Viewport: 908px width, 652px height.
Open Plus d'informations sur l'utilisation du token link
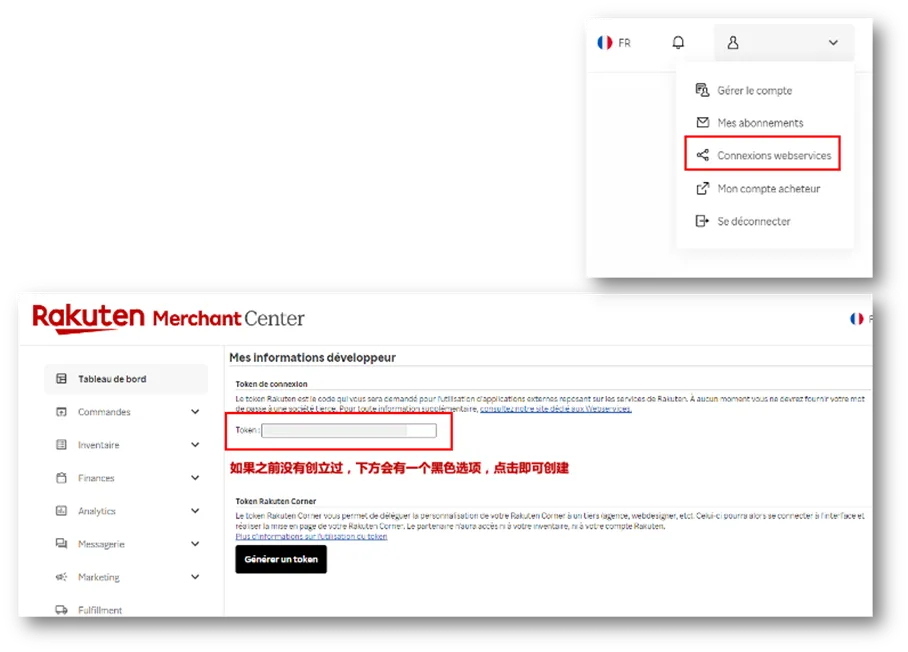pyautogui.click(x=312, y=536)
